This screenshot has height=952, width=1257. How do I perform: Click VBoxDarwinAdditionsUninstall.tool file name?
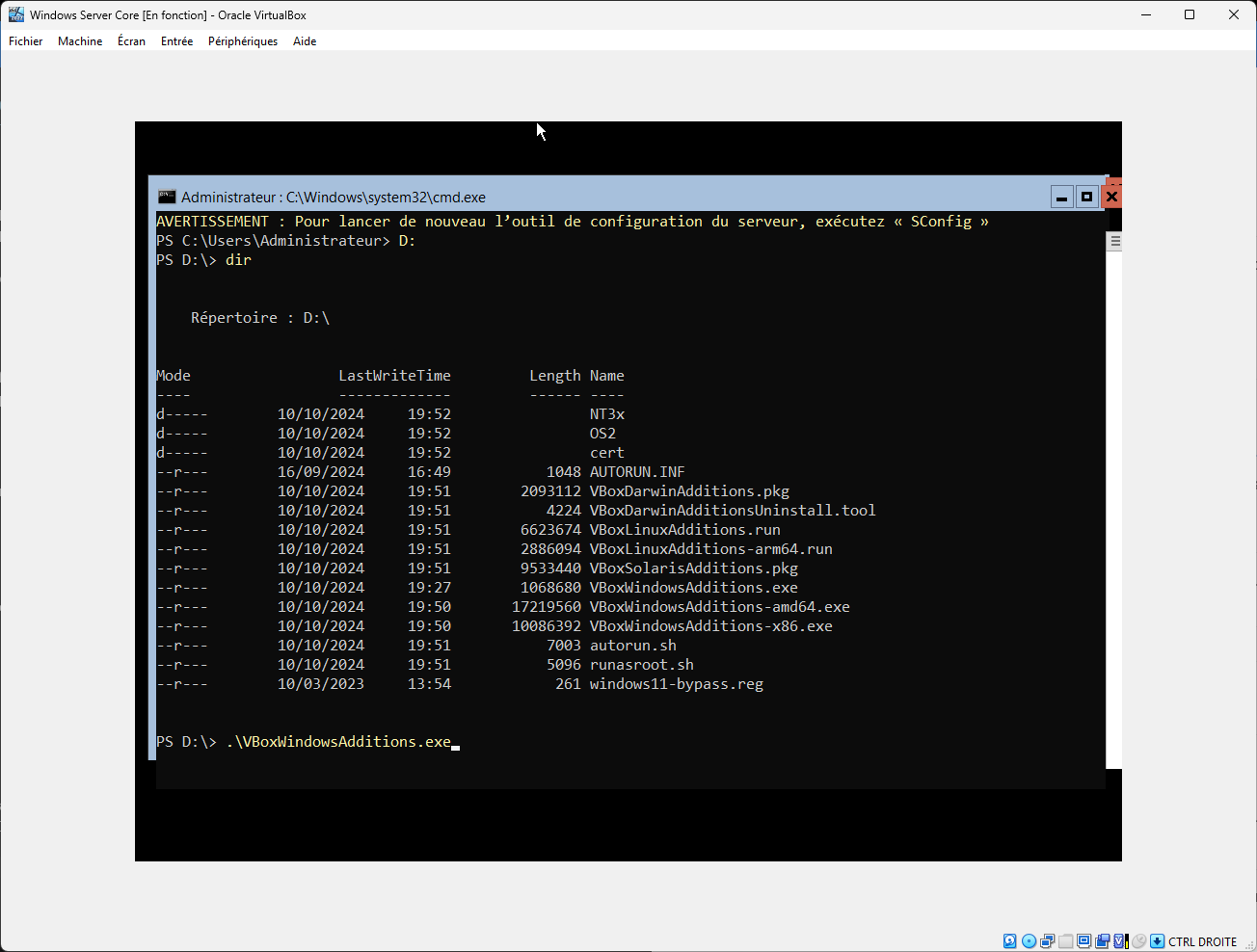click(x=733, y=511)
